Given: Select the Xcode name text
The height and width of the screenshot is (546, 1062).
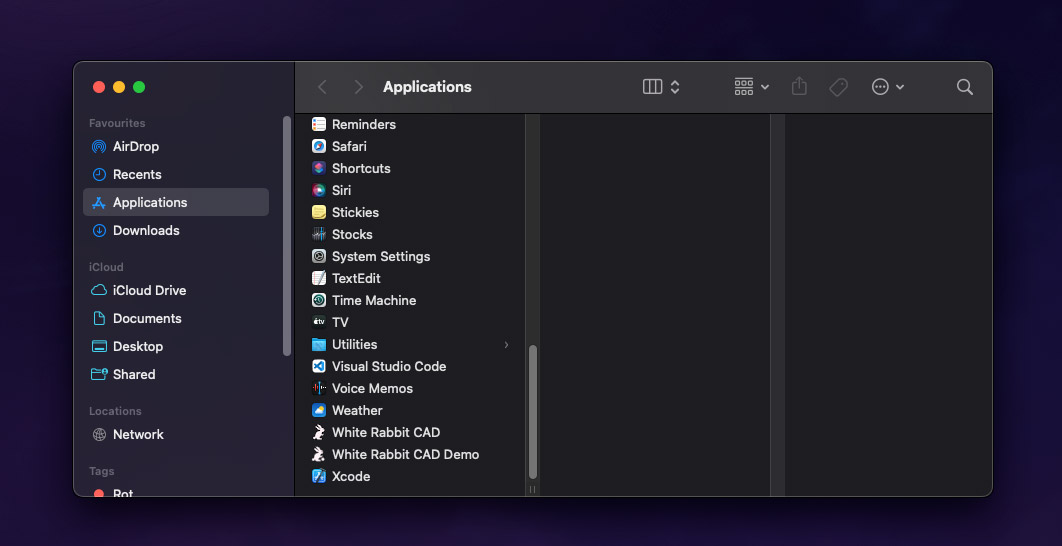Looking at the screenshot, I should click(x=351, y=476).
